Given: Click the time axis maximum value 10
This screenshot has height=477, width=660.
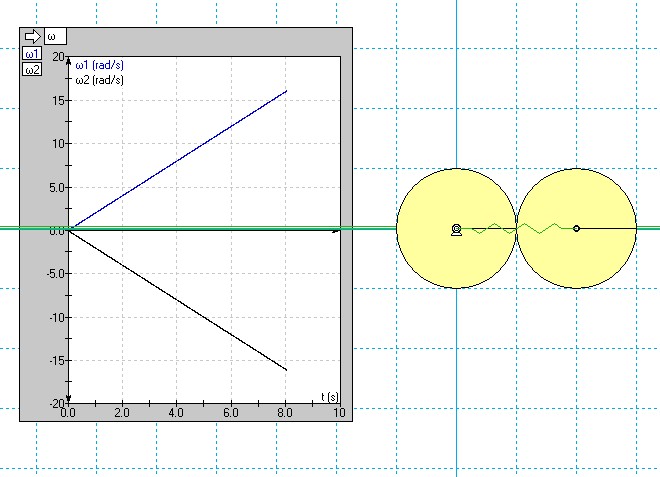Looking at the screenshot, I should pos(340,413).
